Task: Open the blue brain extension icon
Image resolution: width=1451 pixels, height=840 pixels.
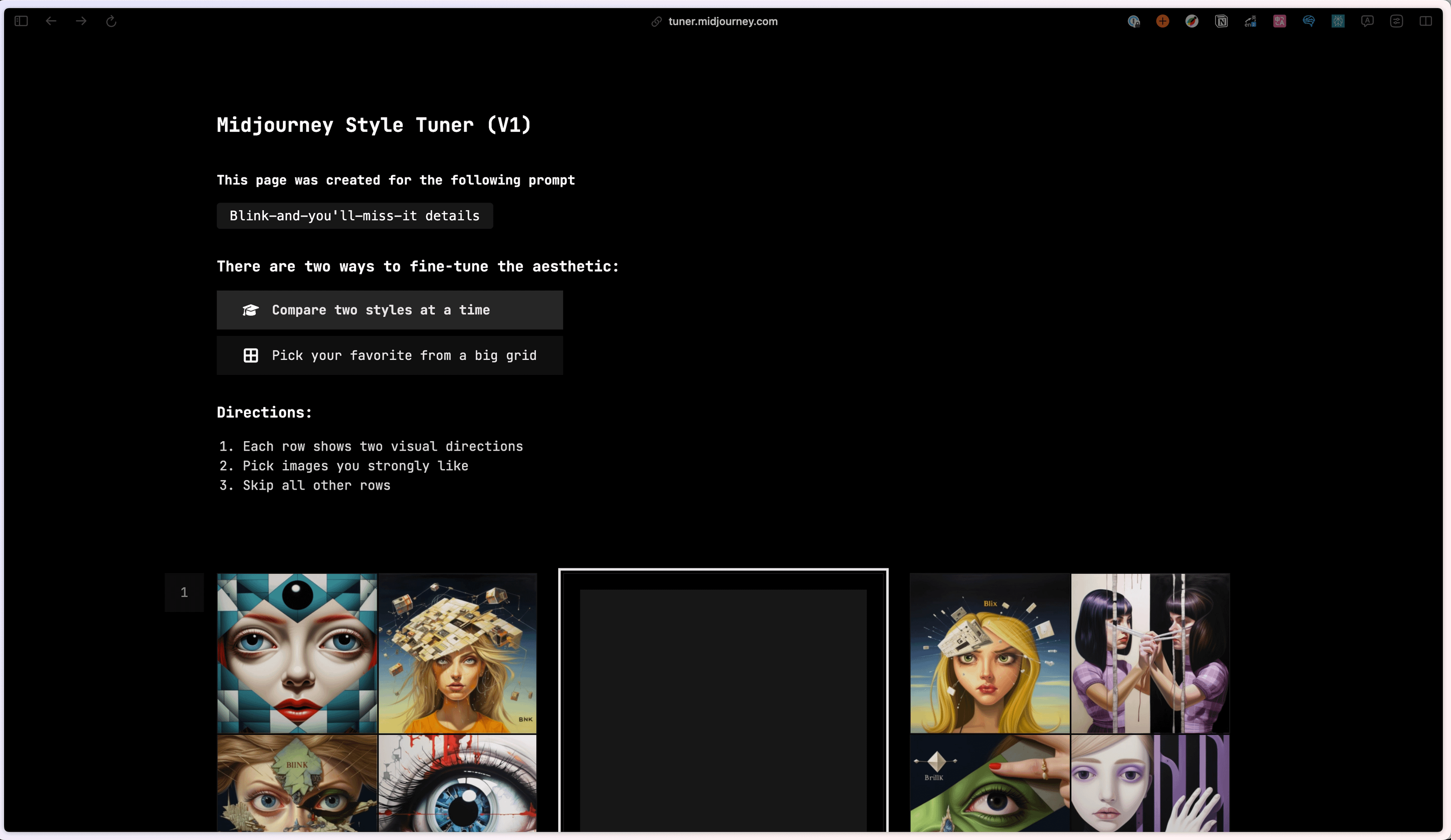Action: (x=1309, y=21)
